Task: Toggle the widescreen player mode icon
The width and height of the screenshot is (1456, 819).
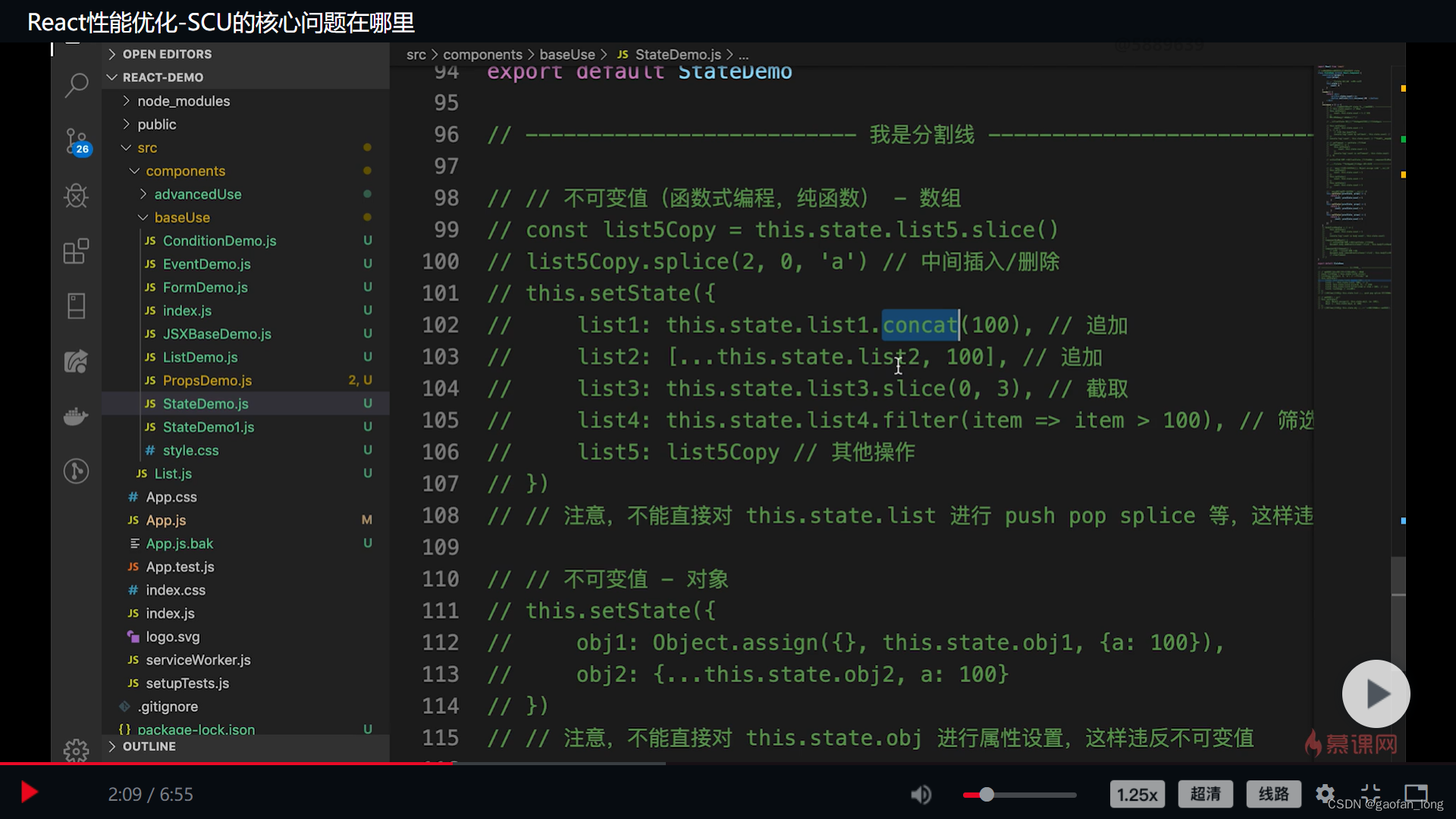Action: click(x=1416, y=792)
